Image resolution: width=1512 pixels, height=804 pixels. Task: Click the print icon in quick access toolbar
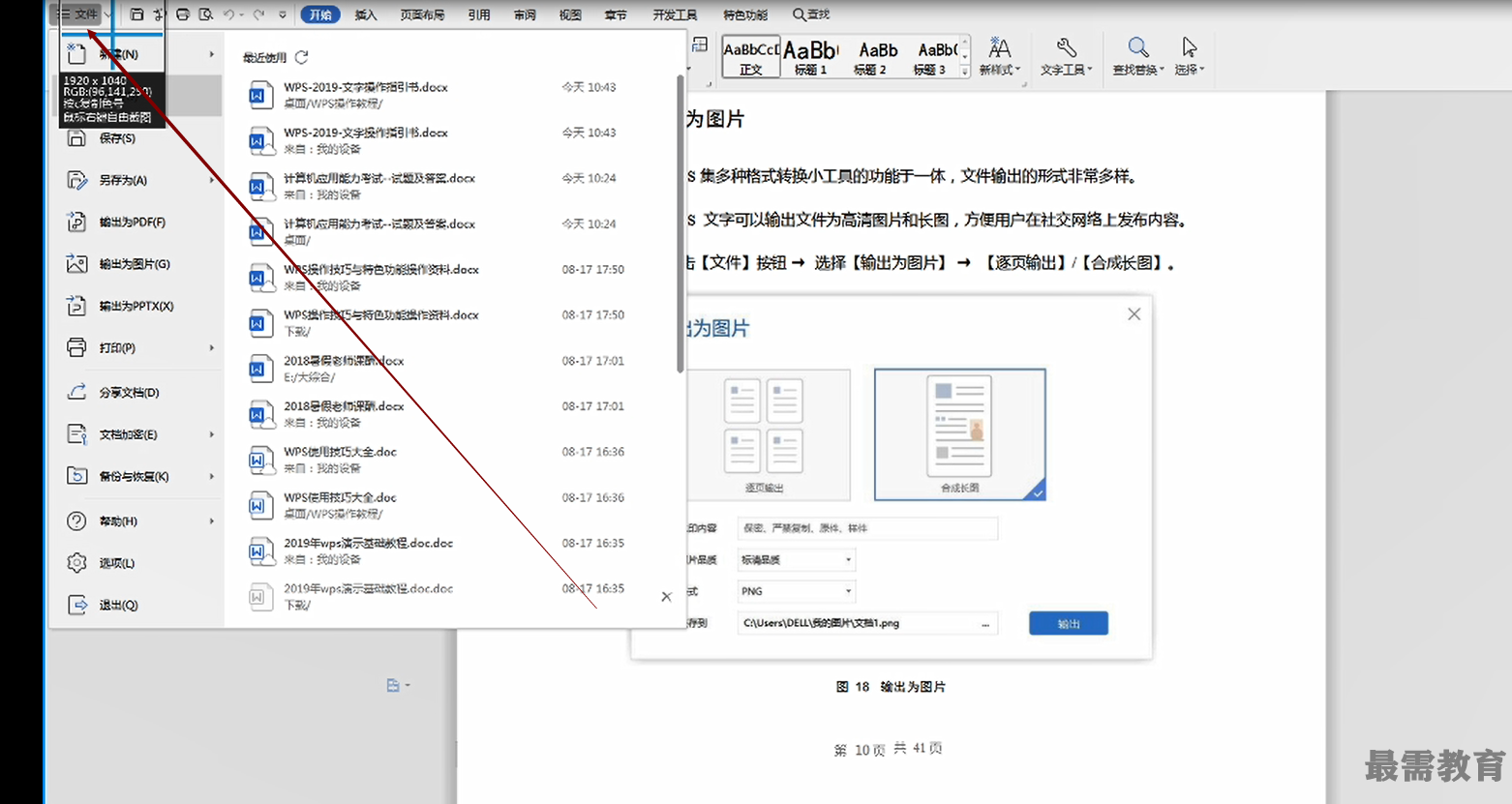[182, 15]
